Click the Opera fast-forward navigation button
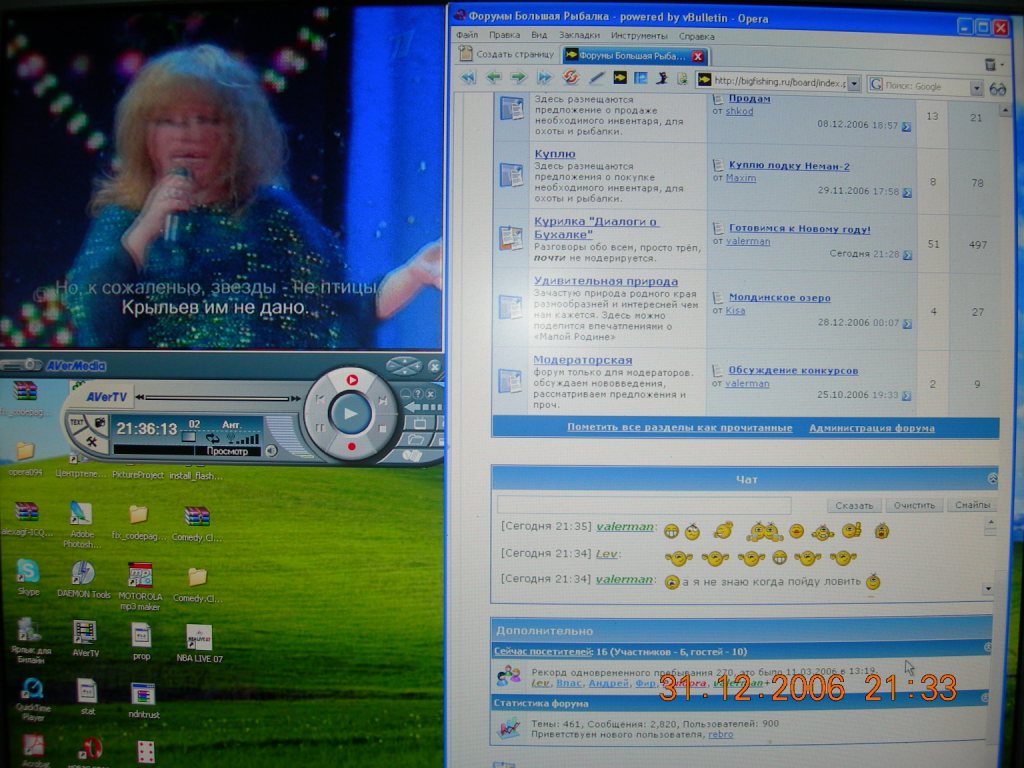 [x=544, y=78]
